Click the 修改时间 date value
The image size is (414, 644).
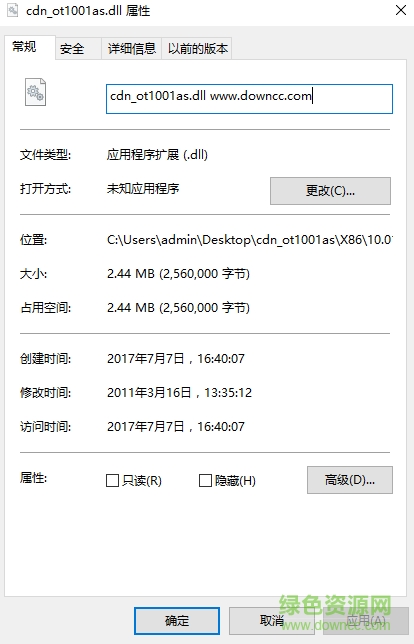click(179, 393)
